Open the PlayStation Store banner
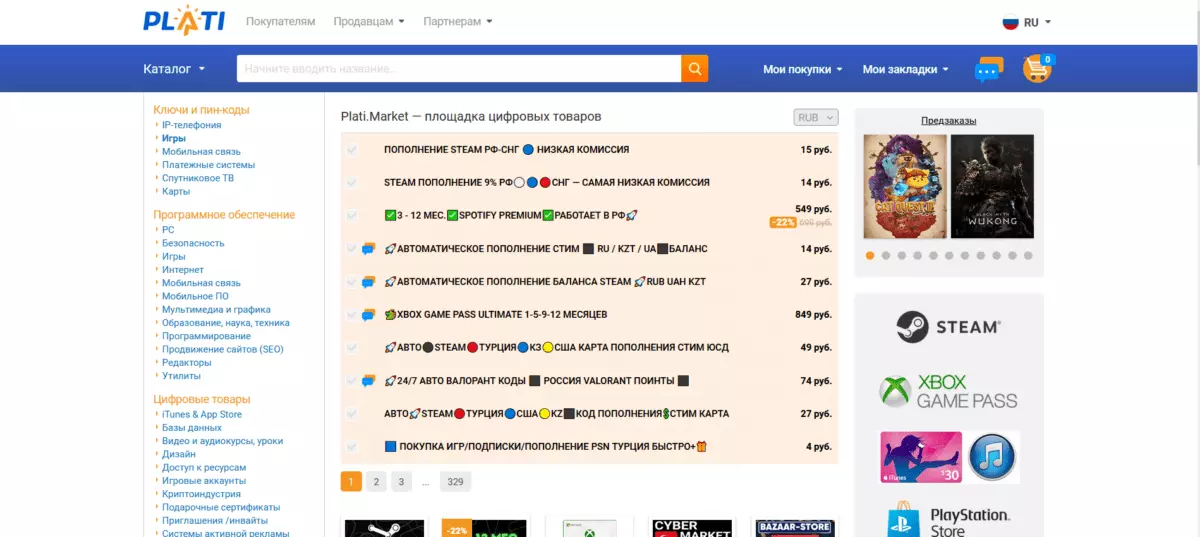 pos(948,520)
